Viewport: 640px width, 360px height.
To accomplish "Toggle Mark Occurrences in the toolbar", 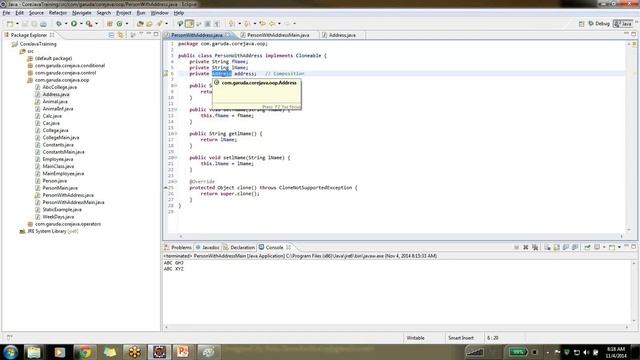I will pyautogui.click(x=189, y=24).
